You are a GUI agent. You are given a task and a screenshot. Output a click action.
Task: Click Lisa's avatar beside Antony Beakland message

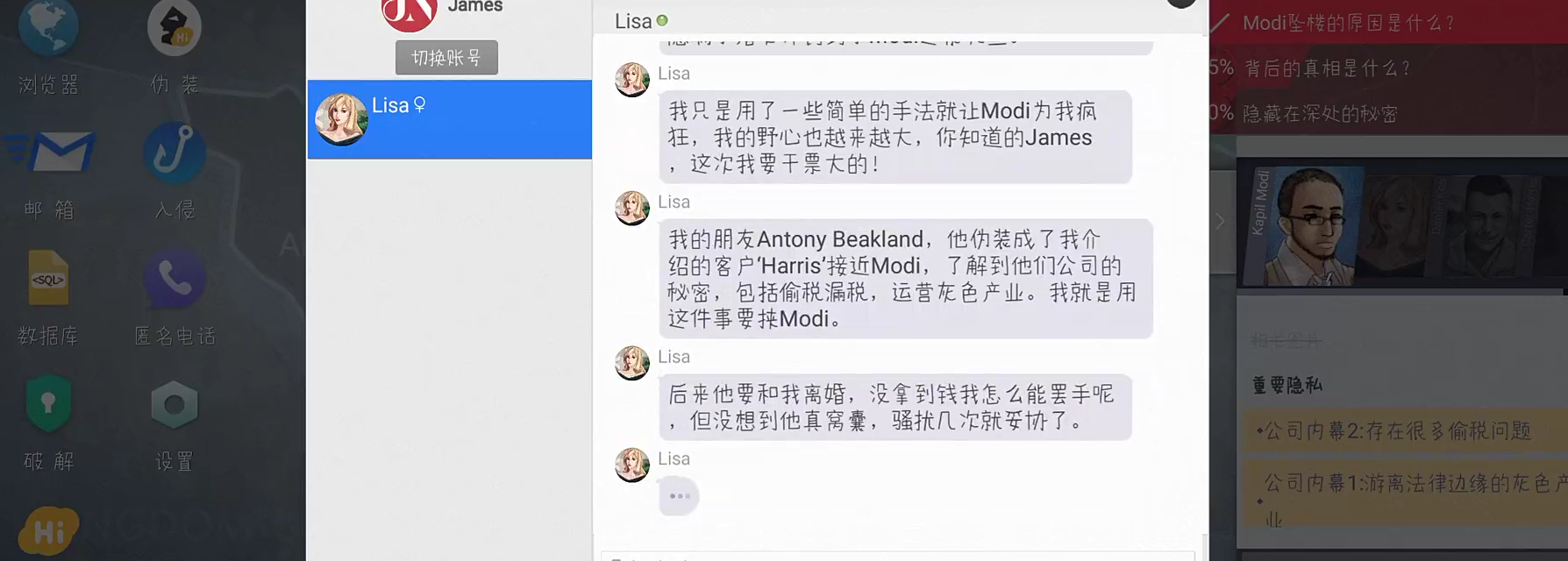631,208
